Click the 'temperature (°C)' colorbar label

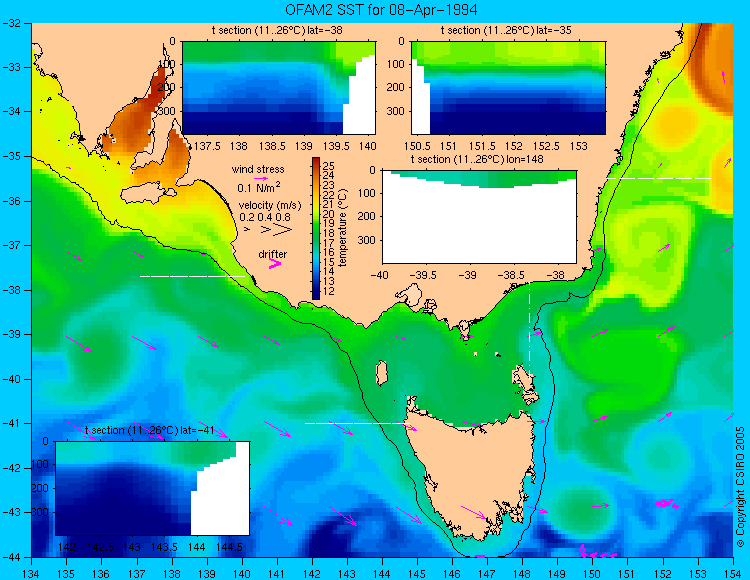342,228
